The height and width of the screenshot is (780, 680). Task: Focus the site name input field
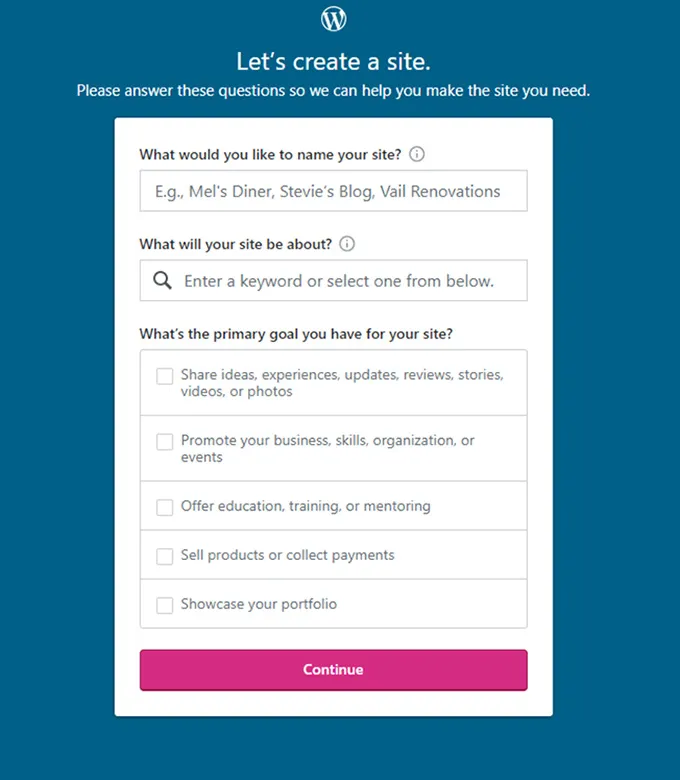(333, 191)
